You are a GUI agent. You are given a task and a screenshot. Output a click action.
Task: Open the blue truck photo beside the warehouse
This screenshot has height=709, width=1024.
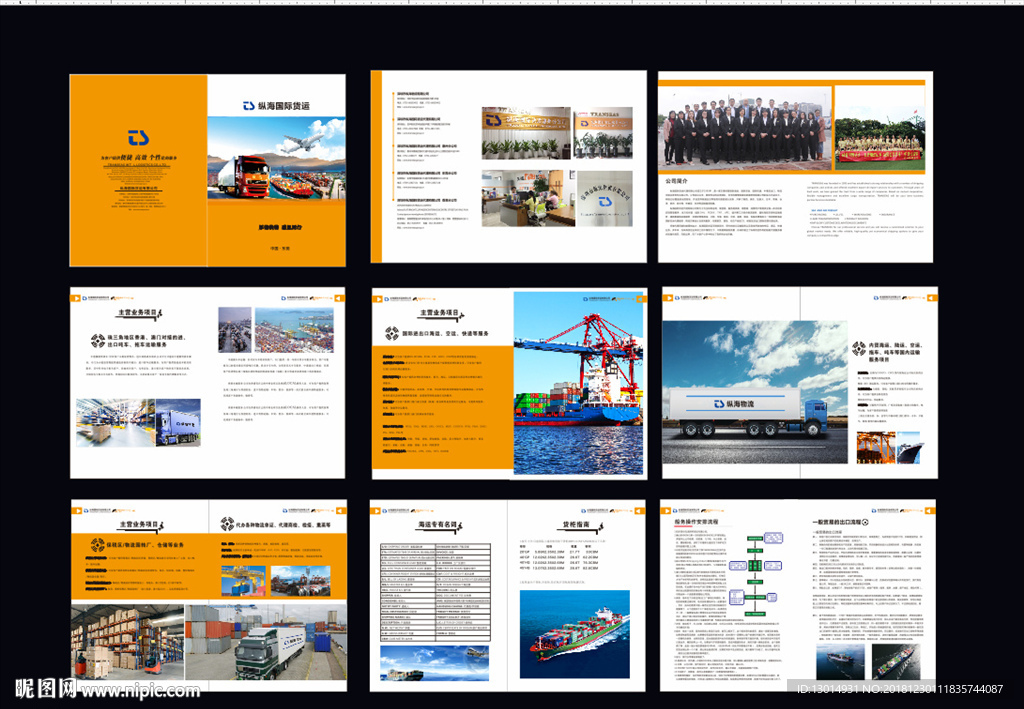click(178, 423)
